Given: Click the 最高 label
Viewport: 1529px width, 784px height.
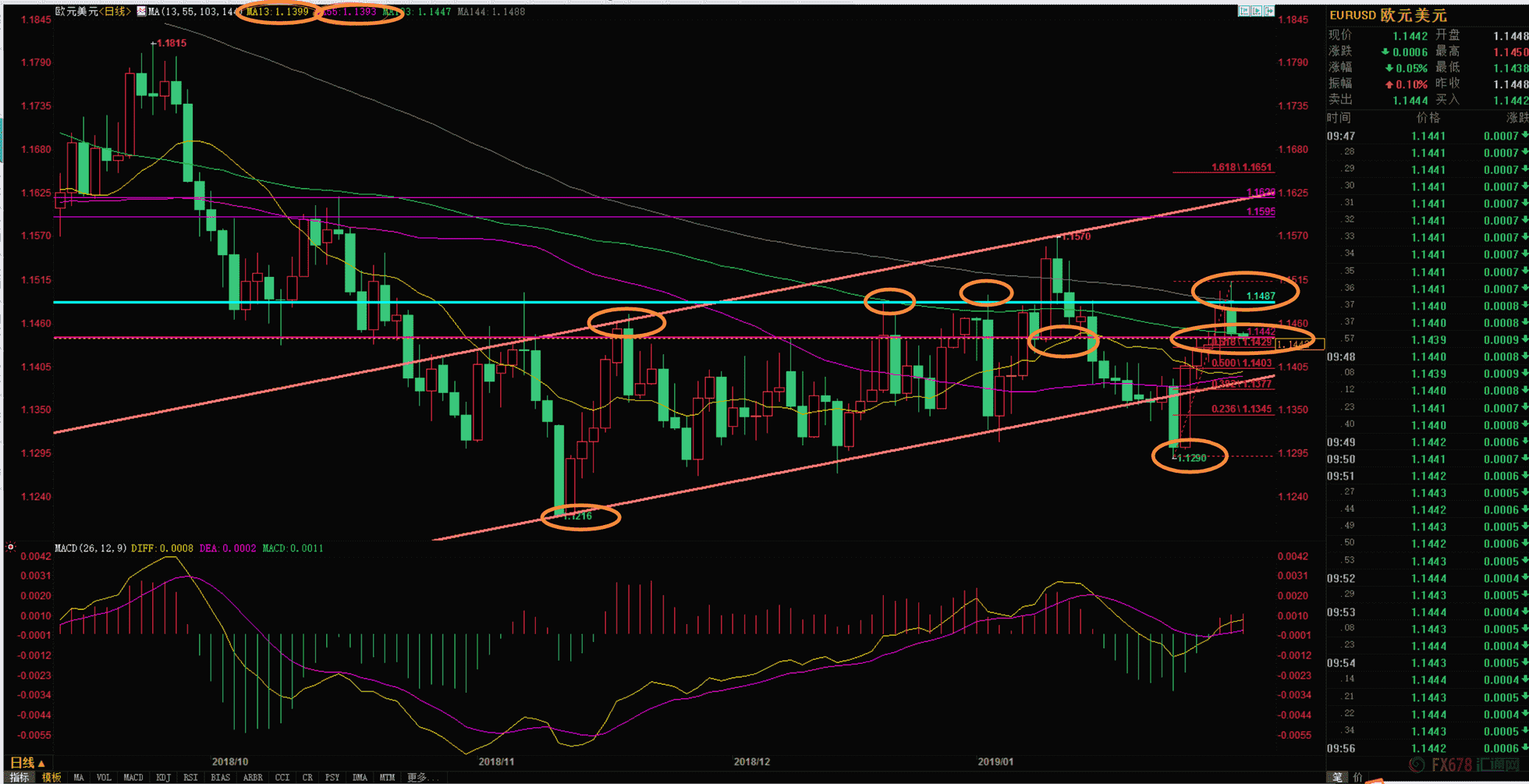Looking at the screenshot, I should tap(1447, 51).
